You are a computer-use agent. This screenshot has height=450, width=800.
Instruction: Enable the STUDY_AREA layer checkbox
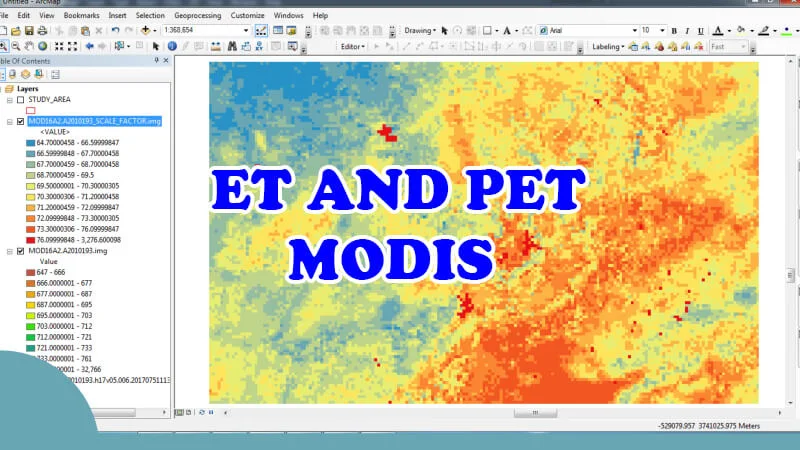tap(20, 100)
